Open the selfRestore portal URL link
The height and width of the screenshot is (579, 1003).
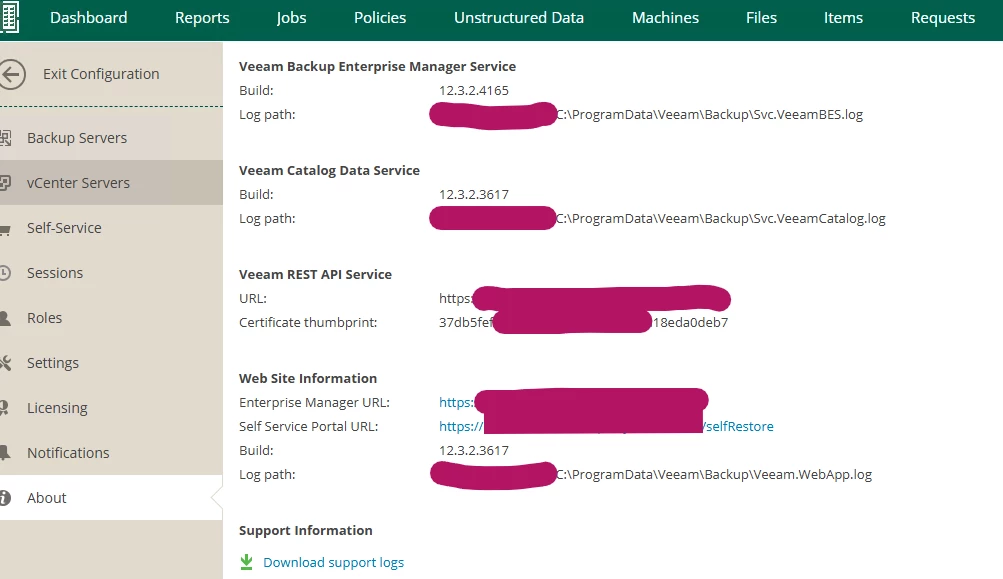click(x=606, y=426)
